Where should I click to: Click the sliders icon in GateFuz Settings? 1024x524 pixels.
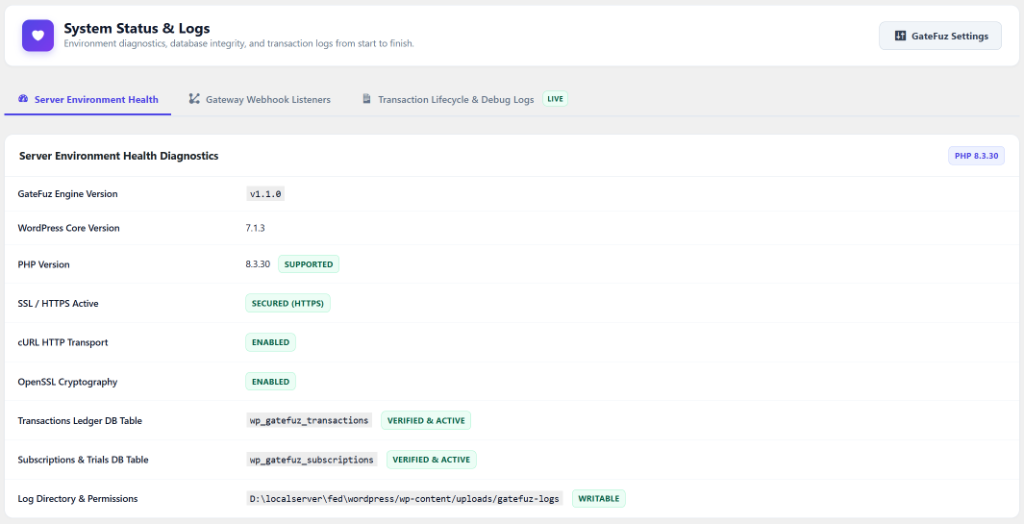900,36
